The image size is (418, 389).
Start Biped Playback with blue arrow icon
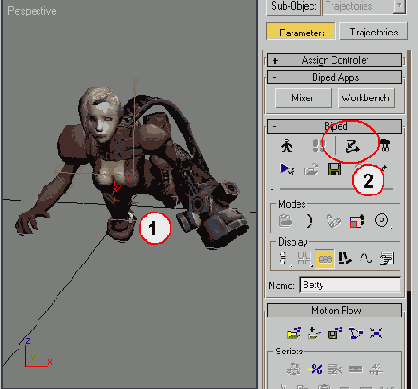click(286, 169)
